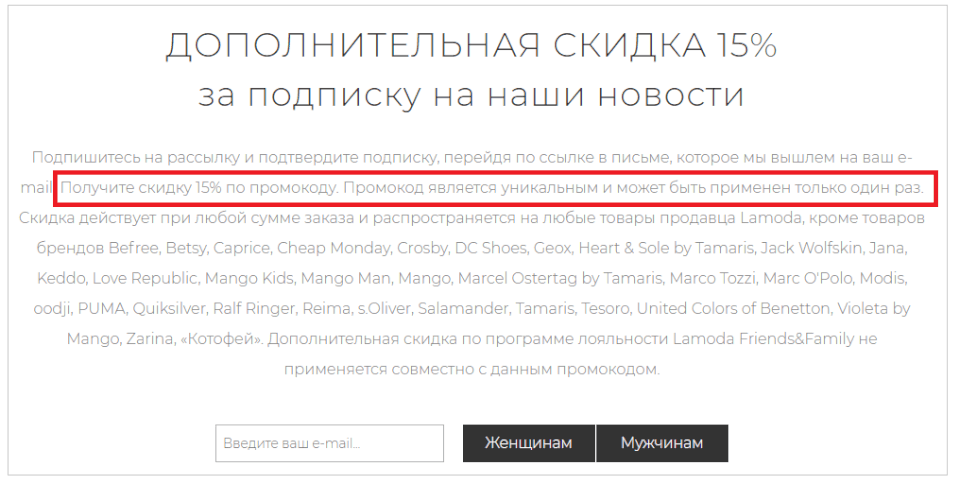Click the brand name PUMA
Screen dimensions: 960x484
pos(102,308)
